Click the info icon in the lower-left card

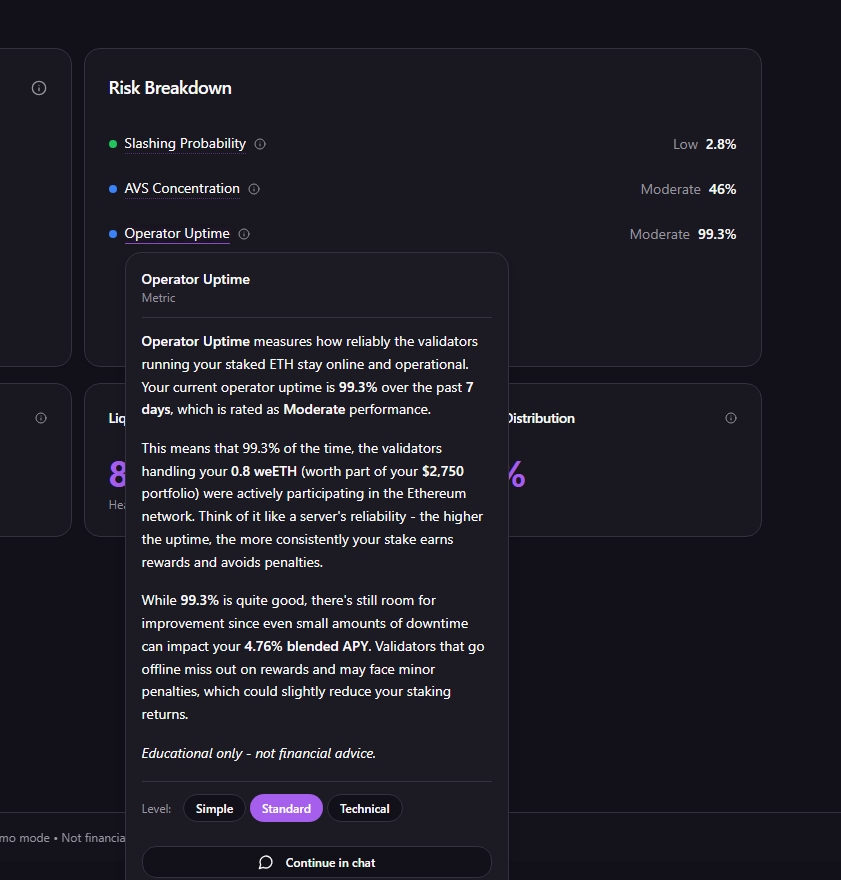pos(41,418)
